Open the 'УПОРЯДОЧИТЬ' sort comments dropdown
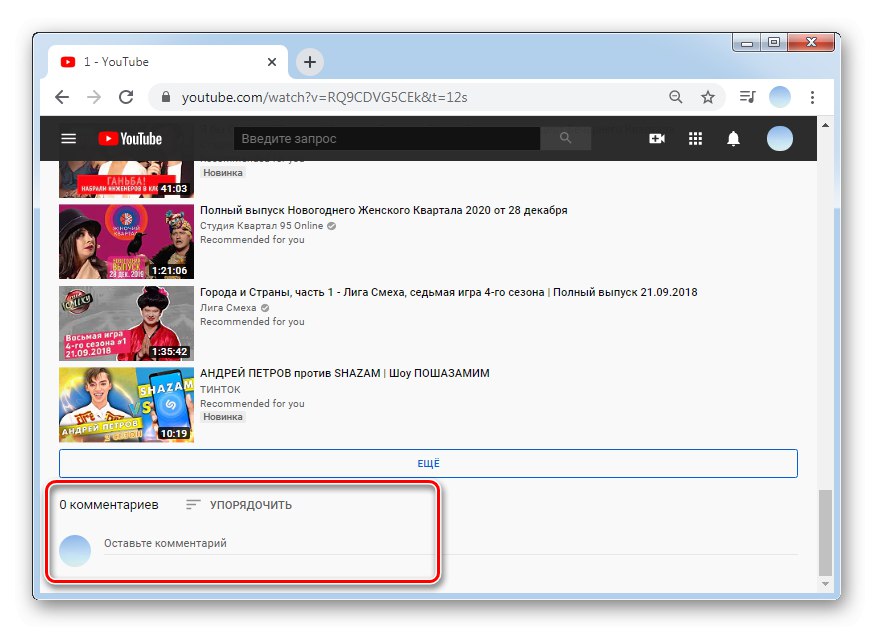The image size is (874, 633). pyautogui.click(x=239, y=505)
